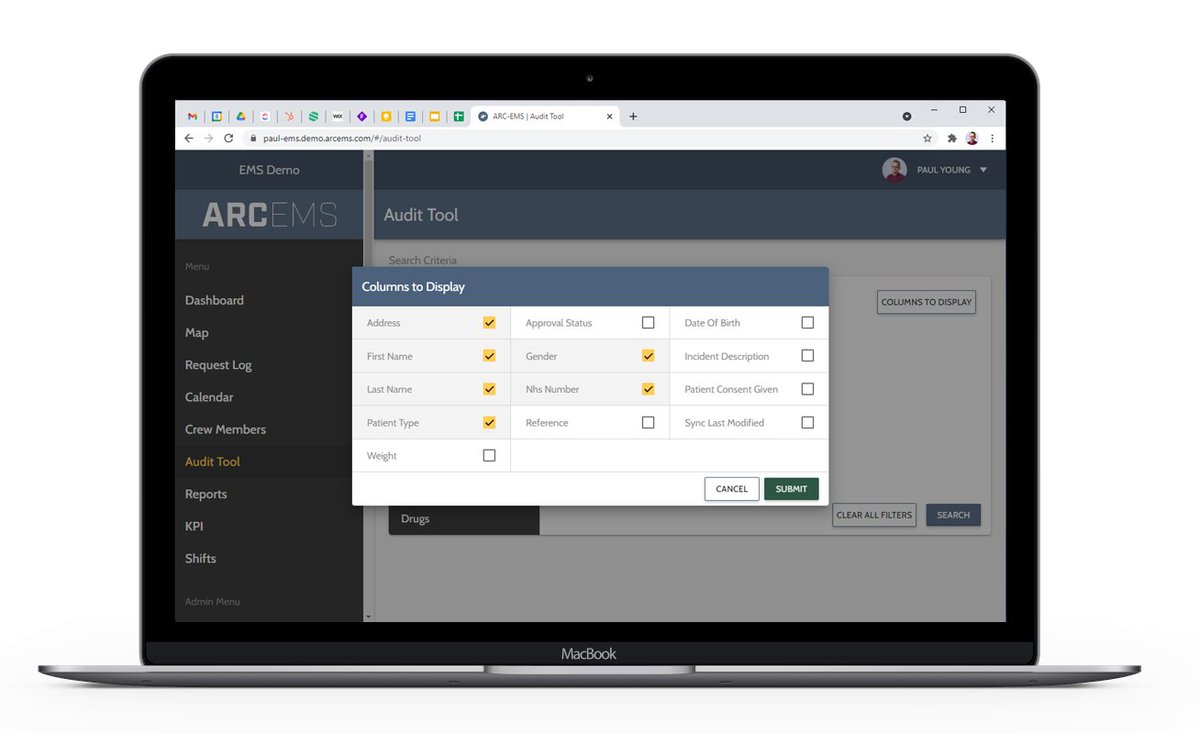The height and width of the screenshot is (734, 1200).
Task: Open the Chrome profile avatar
Action: 972,138
